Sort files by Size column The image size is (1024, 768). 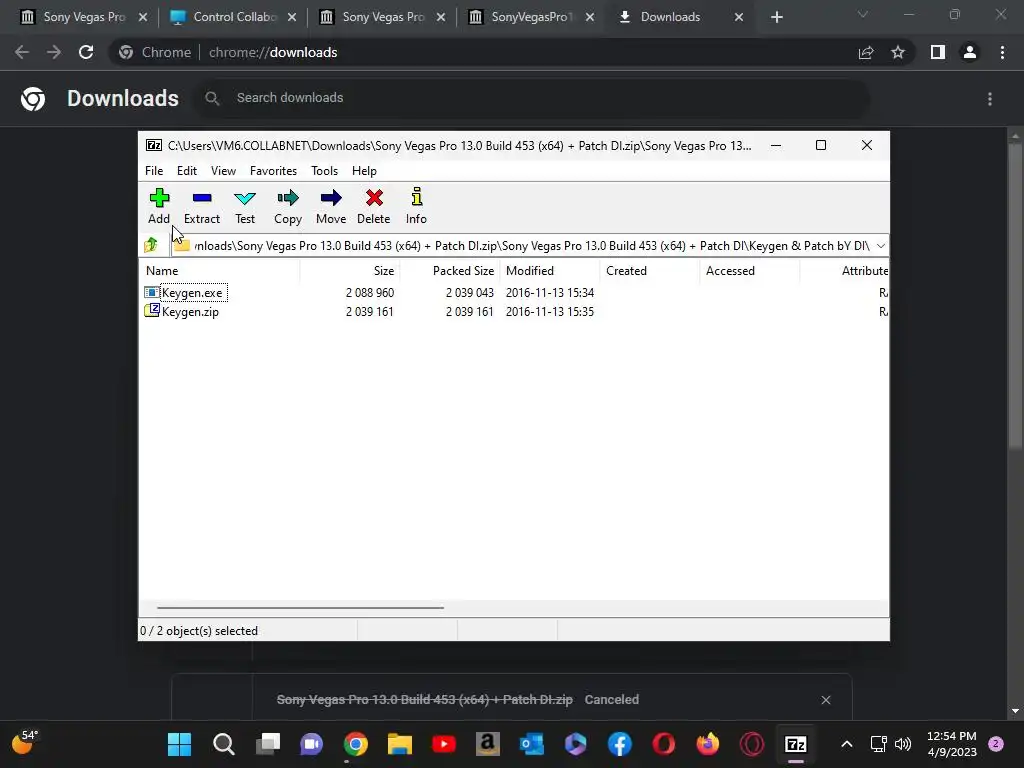pyautogui.click(x=350, y=270)
